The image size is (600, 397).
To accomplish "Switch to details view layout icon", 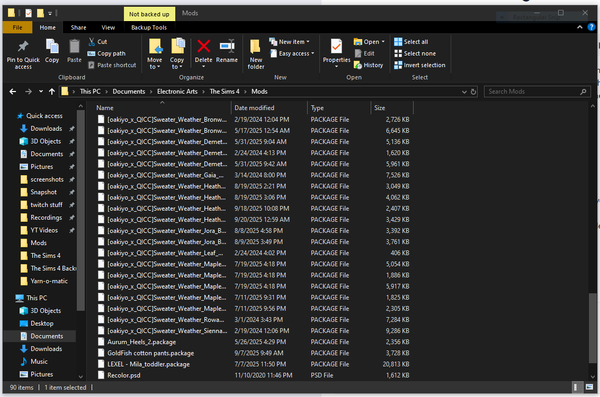I will coord(576,387).
